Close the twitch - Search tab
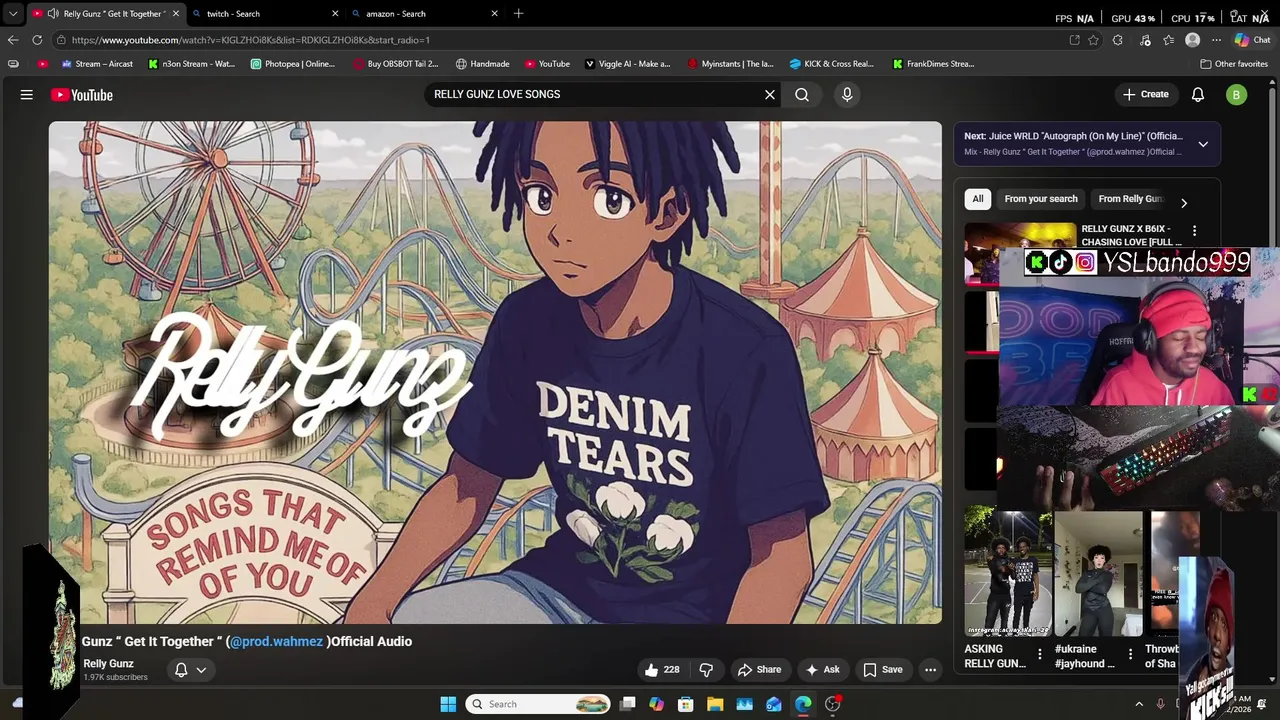This screenshot has height=720, width=1280. point(335,14)
